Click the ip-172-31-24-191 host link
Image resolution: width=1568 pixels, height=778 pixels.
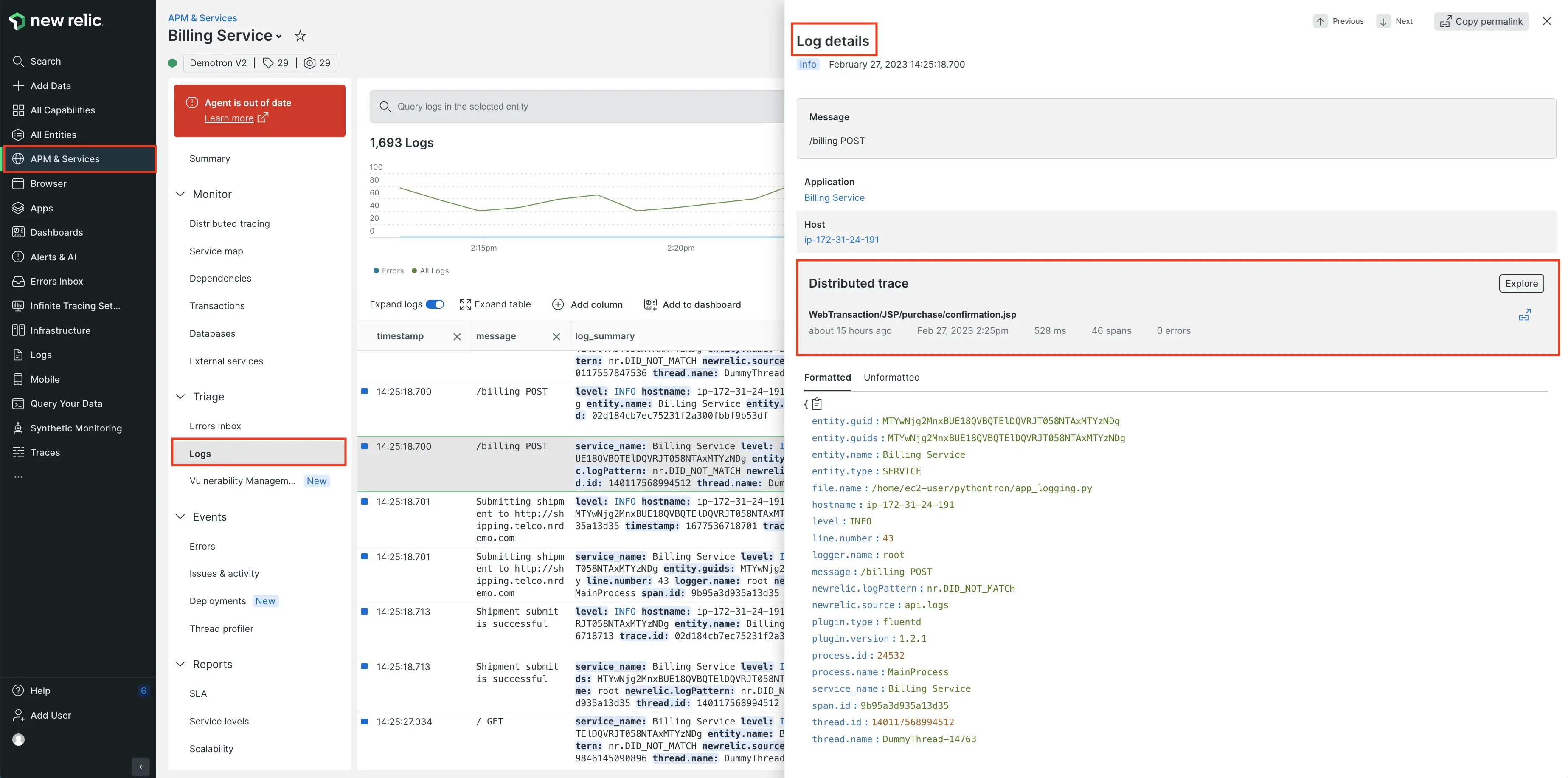coord(841,239)
